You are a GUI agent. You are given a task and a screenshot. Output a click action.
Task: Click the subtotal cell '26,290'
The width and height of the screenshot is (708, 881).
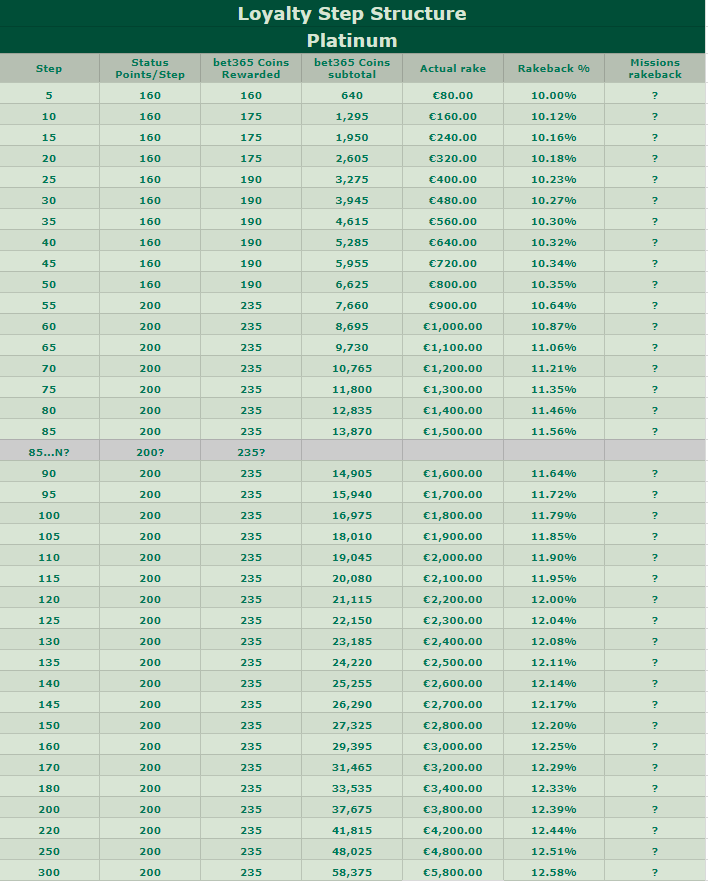352,704
